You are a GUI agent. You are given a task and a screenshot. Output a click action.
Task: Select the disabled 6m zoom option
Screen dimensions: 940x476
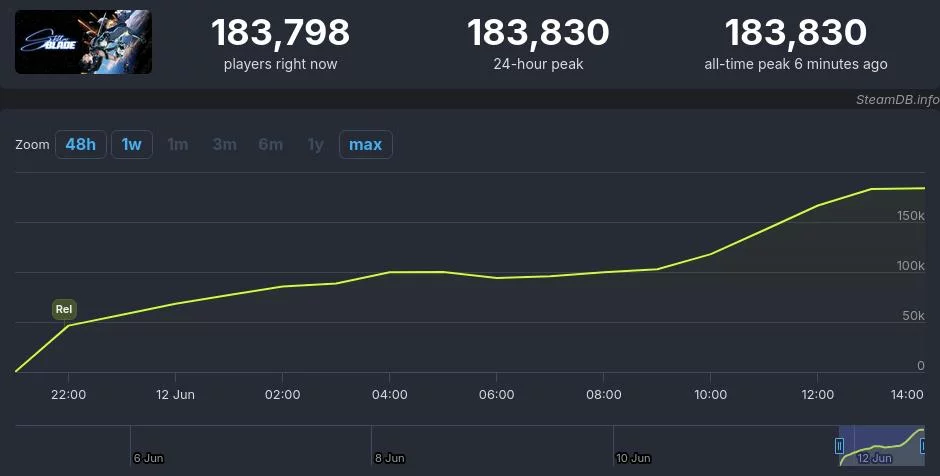pos(270,144)
